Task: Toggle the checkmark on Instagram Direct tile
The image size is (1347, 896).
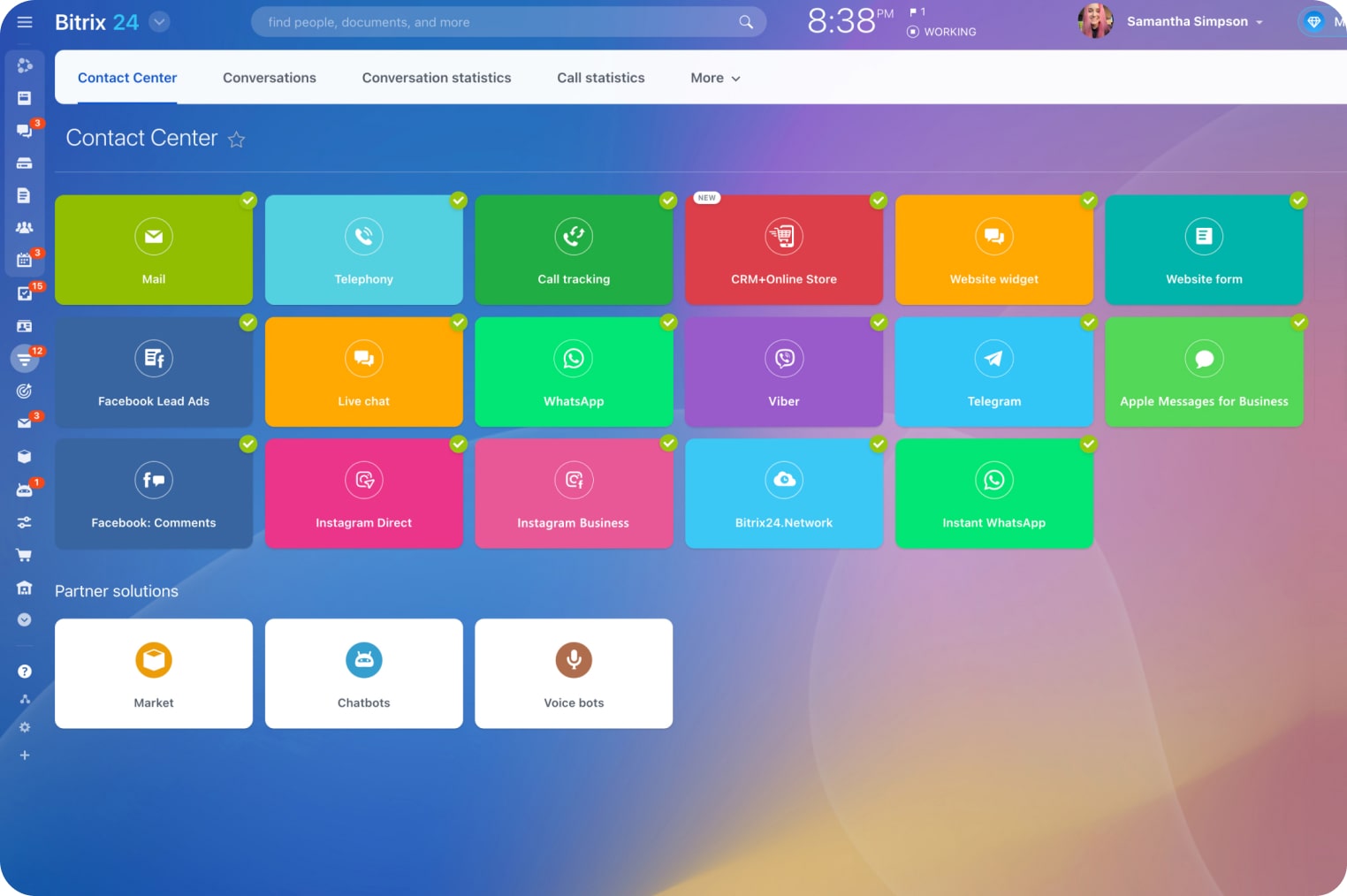Action: [458, 444]
